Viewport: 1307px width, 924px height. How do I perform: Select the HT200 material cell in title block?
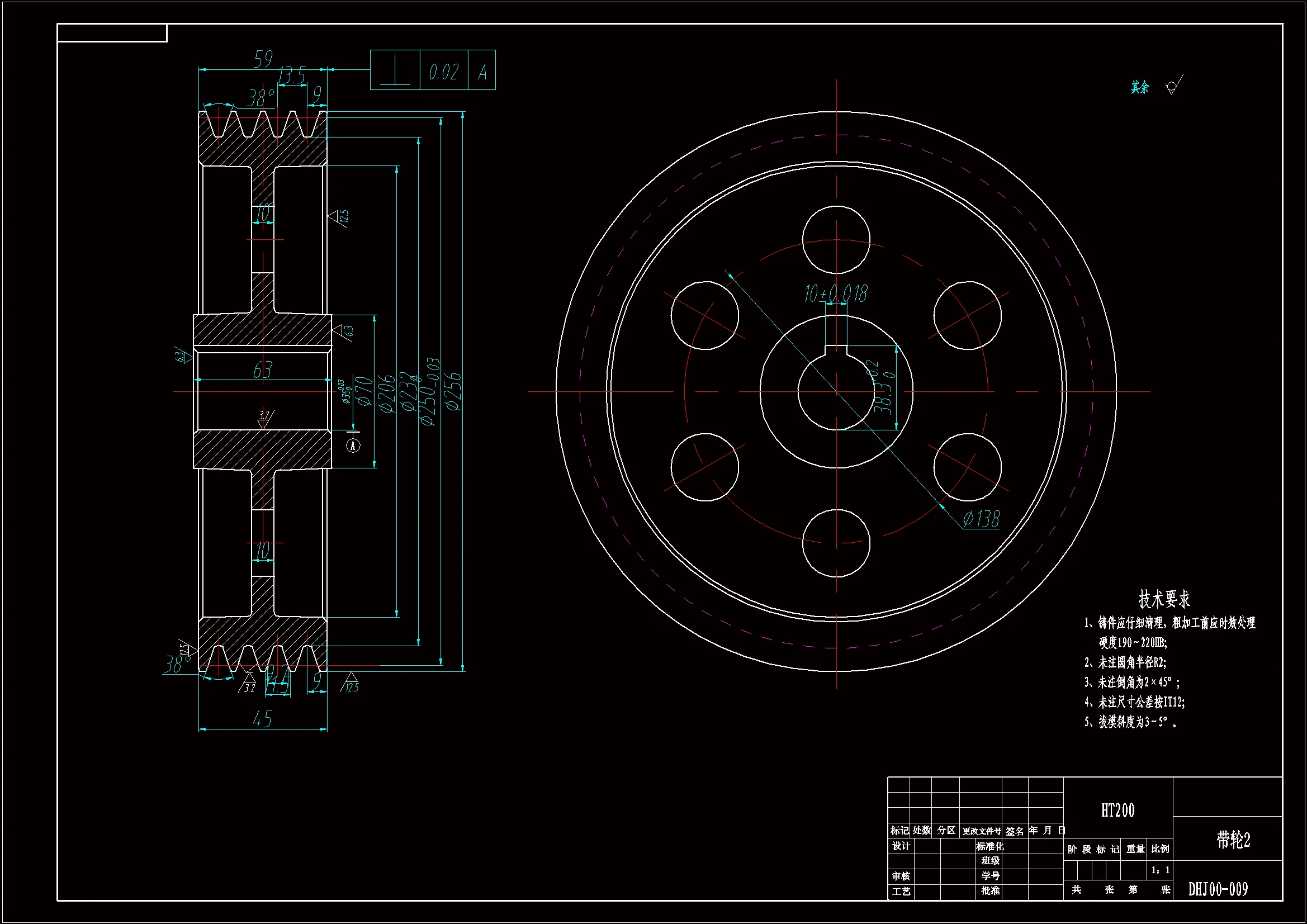tap(1117, 810)
